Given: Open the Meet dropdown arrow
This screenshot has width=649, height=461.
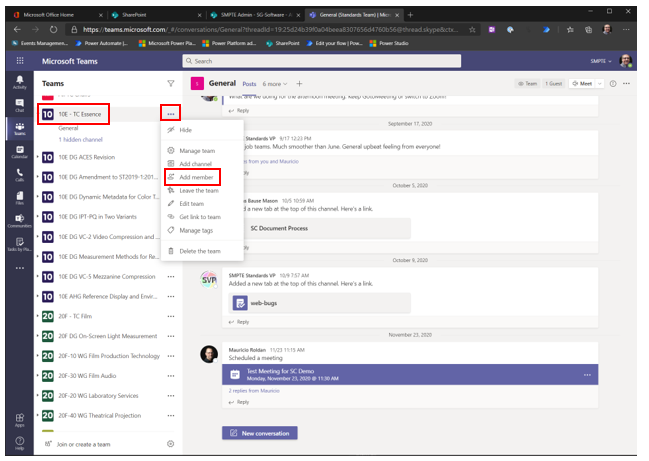Looking at the screenshot, I should 600,84.
